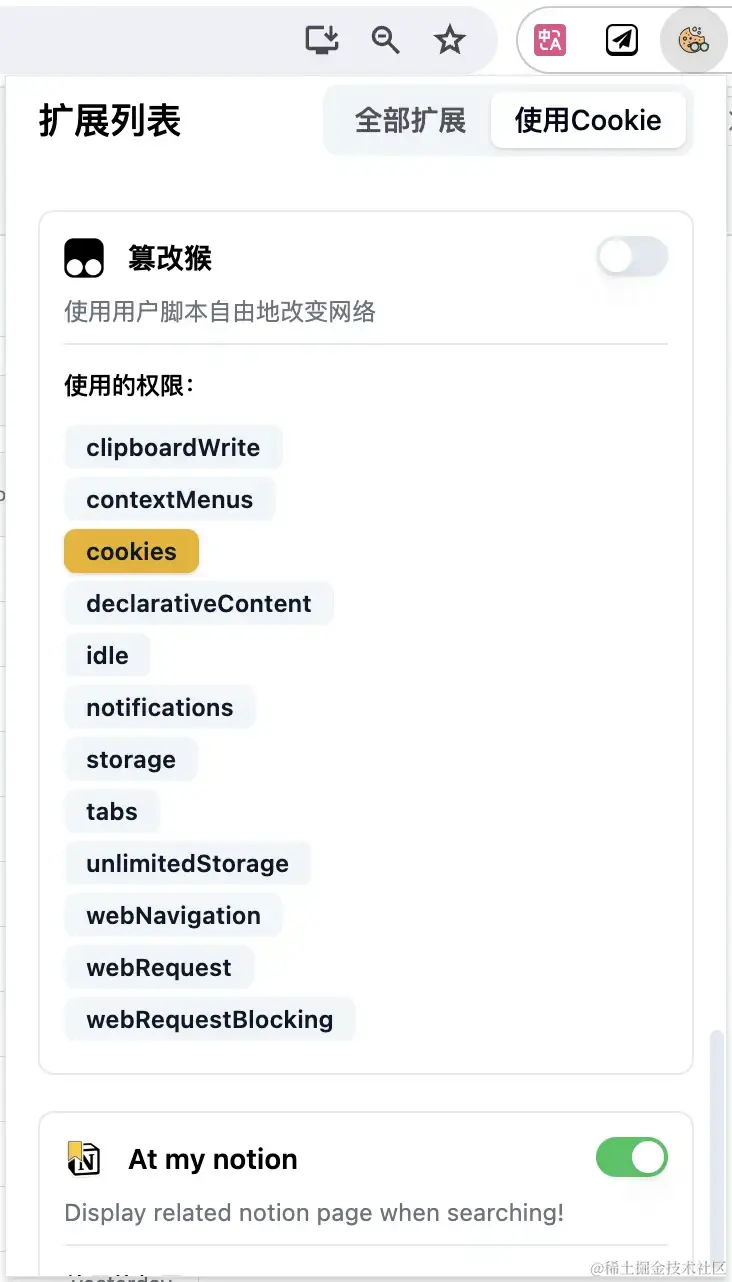Click the At my notion extension icon
The image size is (732, 1282).
point(84,1158)
